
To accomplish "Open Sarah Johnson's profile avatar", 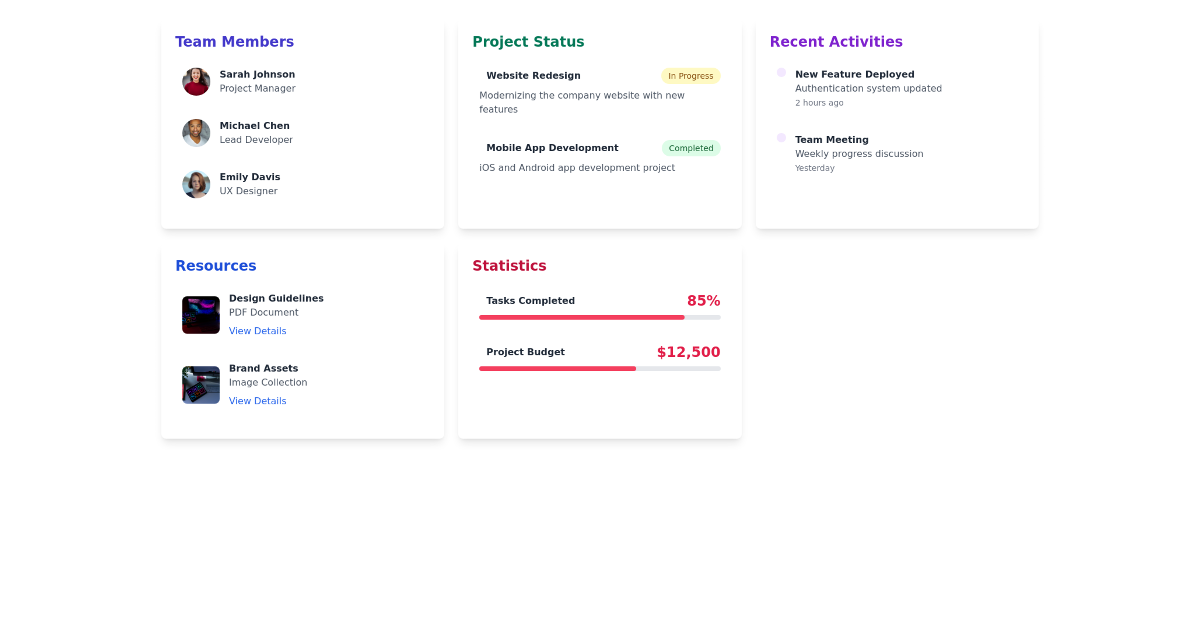I will [196, 81].
